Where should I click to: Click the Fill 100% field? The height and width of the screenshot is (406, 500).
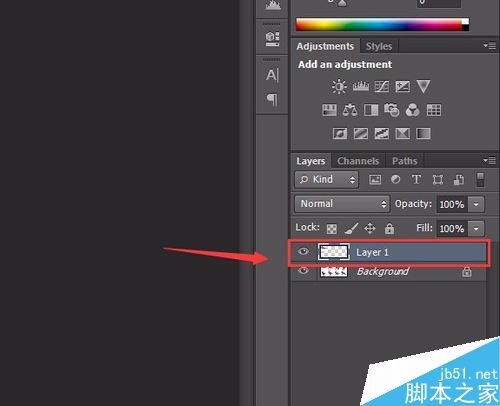(x=452, y=229)
